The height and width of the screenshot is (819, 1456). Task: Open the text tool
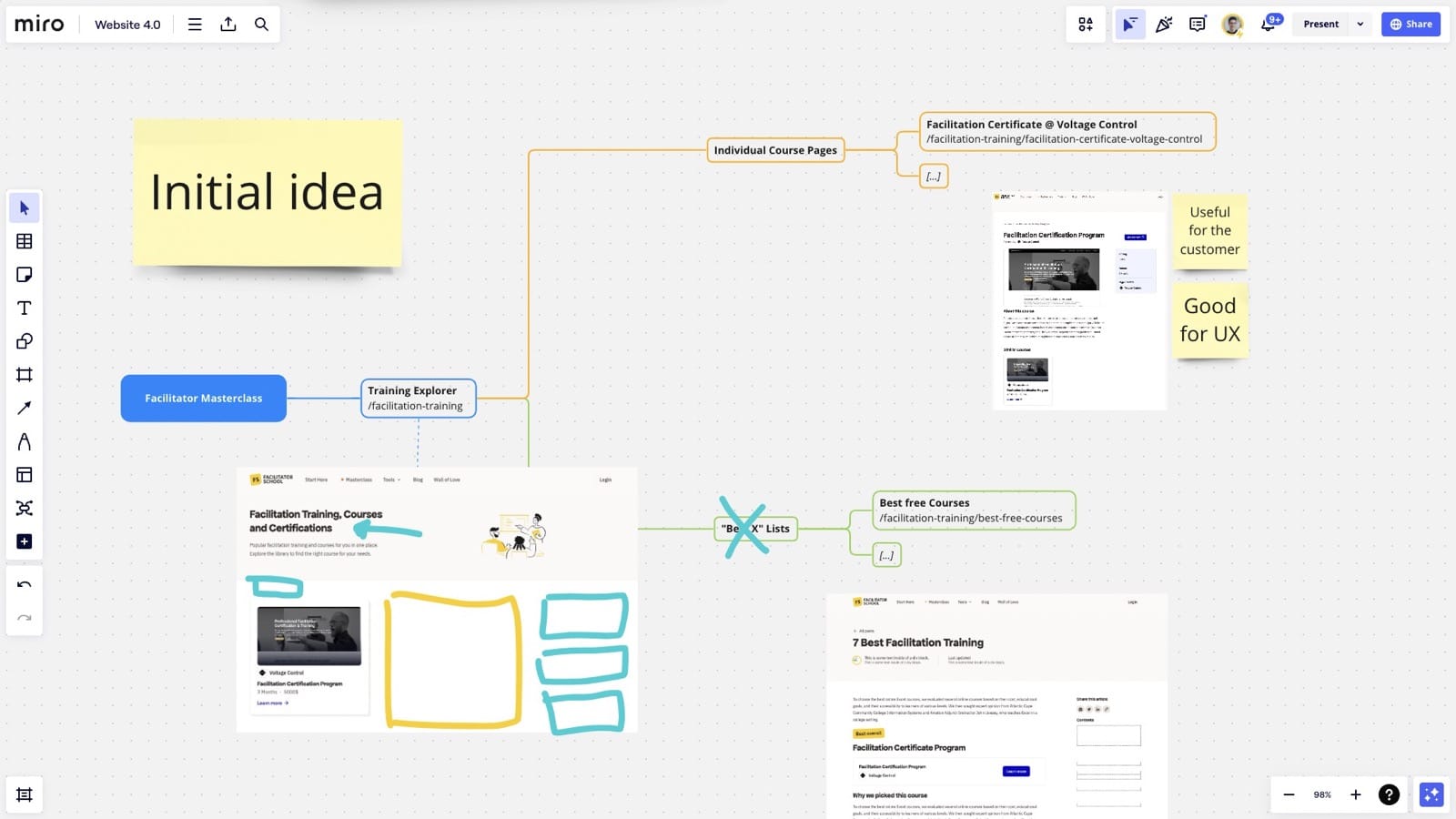click(x=25, y=308)
